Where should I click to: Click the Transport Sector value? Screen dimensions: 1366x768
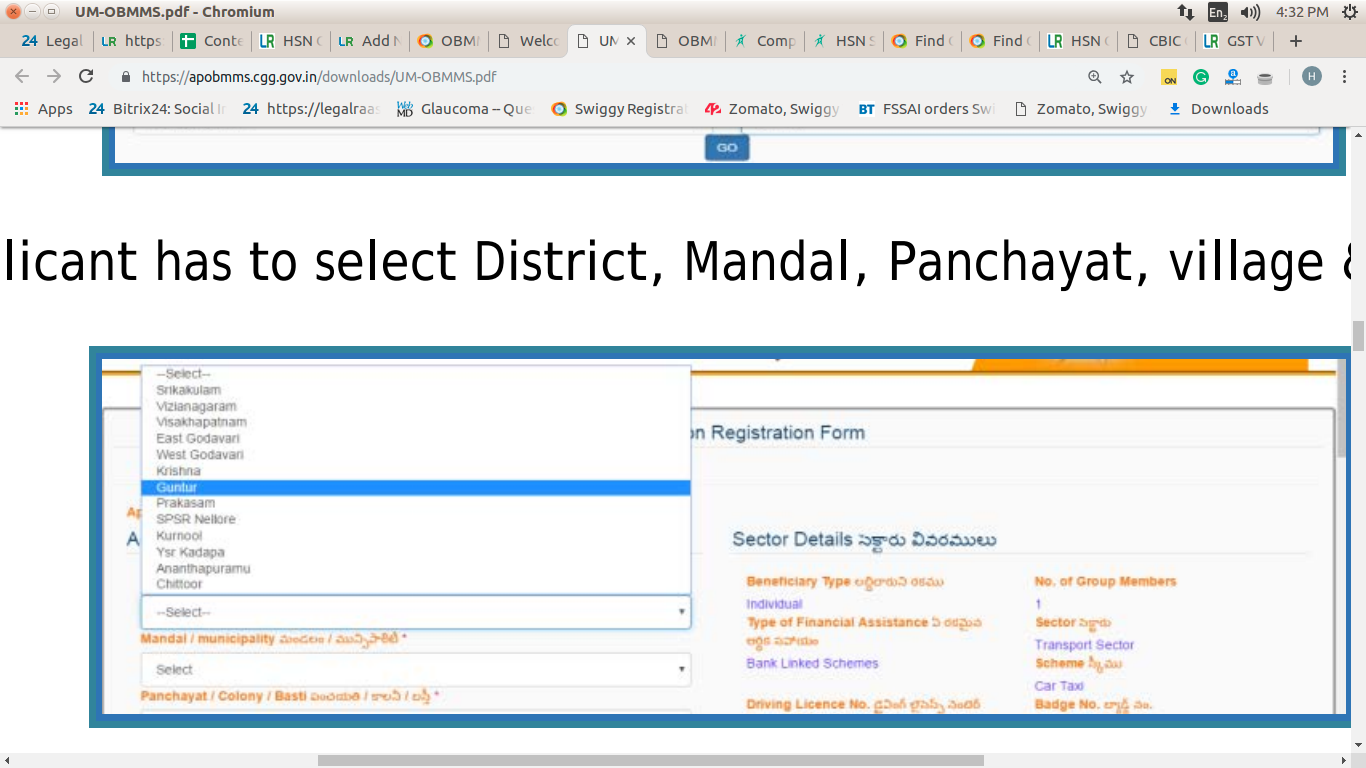[x=1084, y=645]
